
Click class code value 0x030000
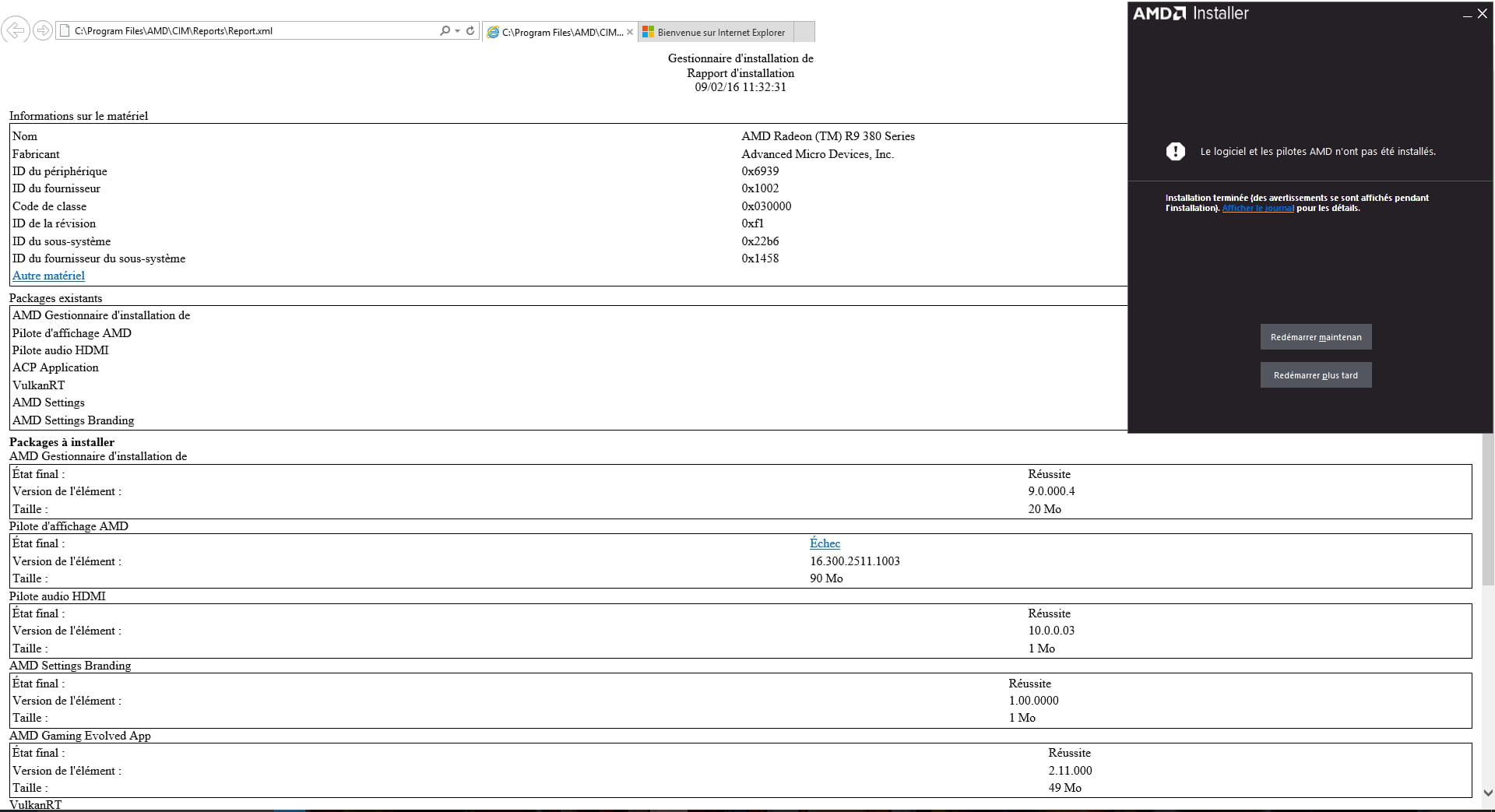766,206
